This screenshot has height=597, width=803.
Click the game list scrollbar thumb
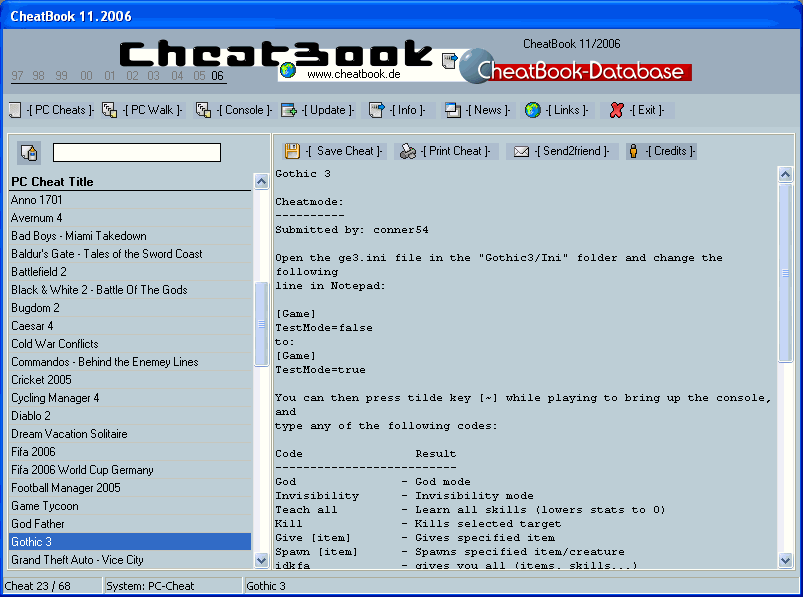(261, 324)
